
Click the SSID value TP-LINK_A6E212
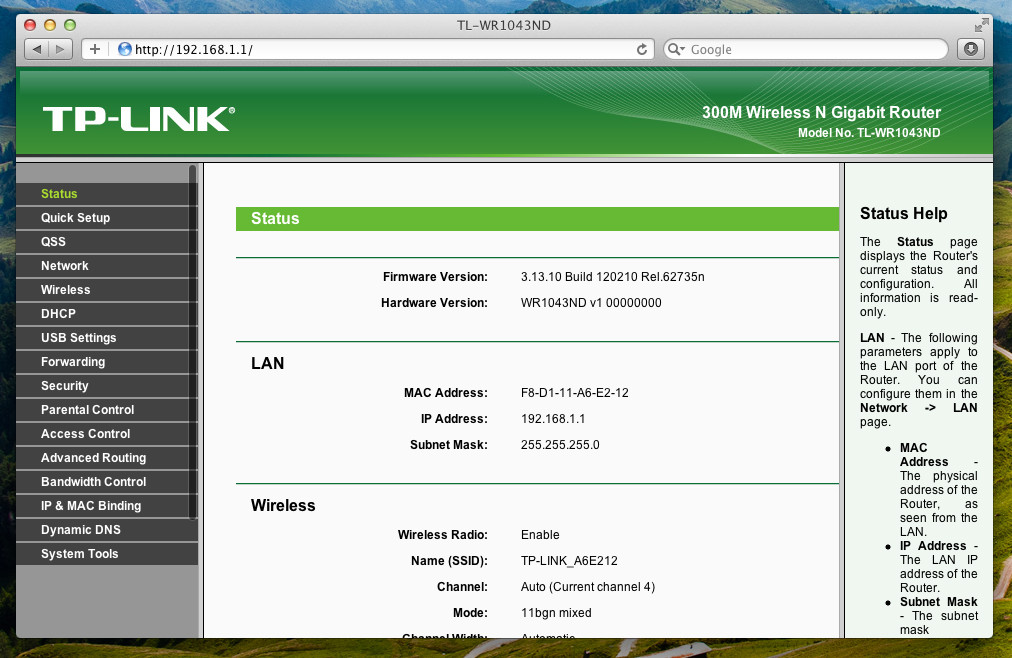[x=569, y=561]
